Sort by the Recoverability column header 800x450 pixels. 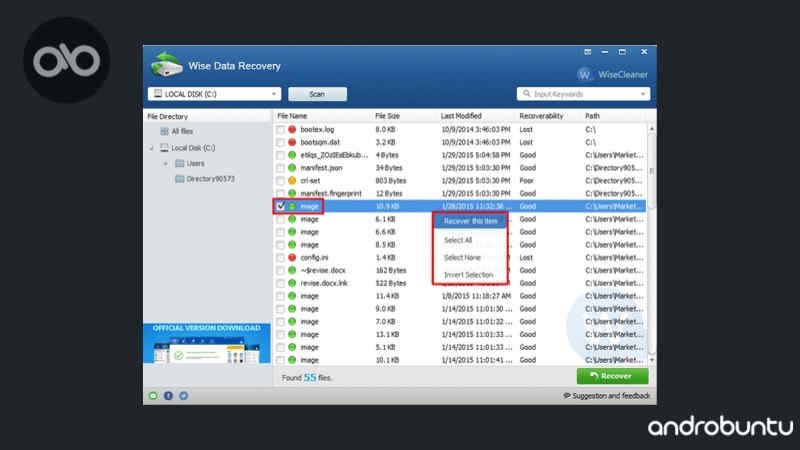[x=541, y=116]
